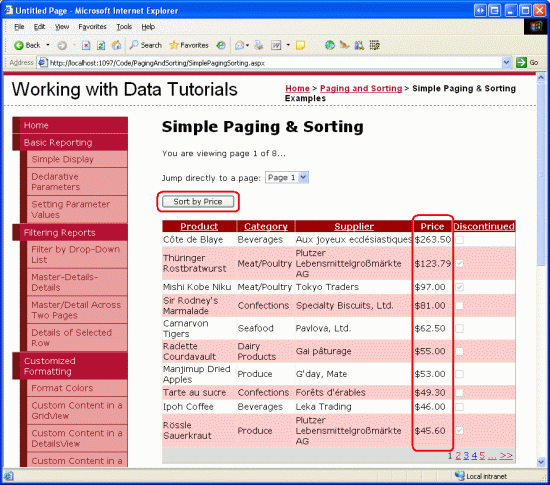Toggle Discontinued checkbox for Côte de Blaye
Image resolution: width=550 pixels, height=485 pixels.
point(459,240)
